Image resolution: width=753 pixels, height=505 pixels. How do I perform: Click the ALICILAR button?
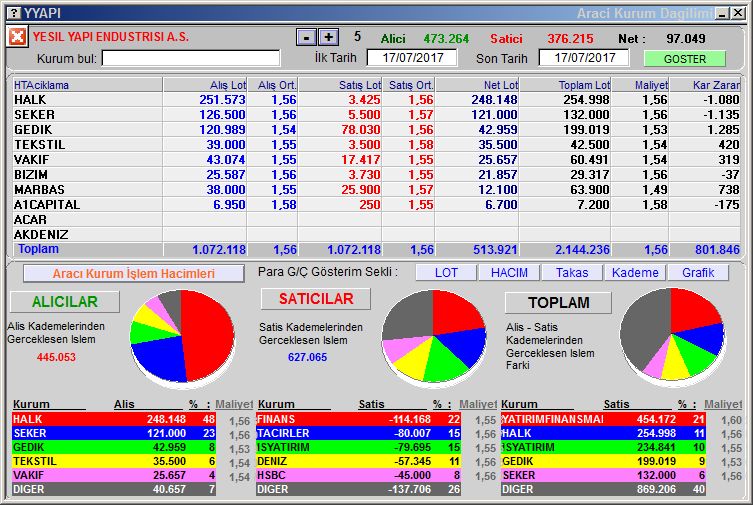(65, 302)
